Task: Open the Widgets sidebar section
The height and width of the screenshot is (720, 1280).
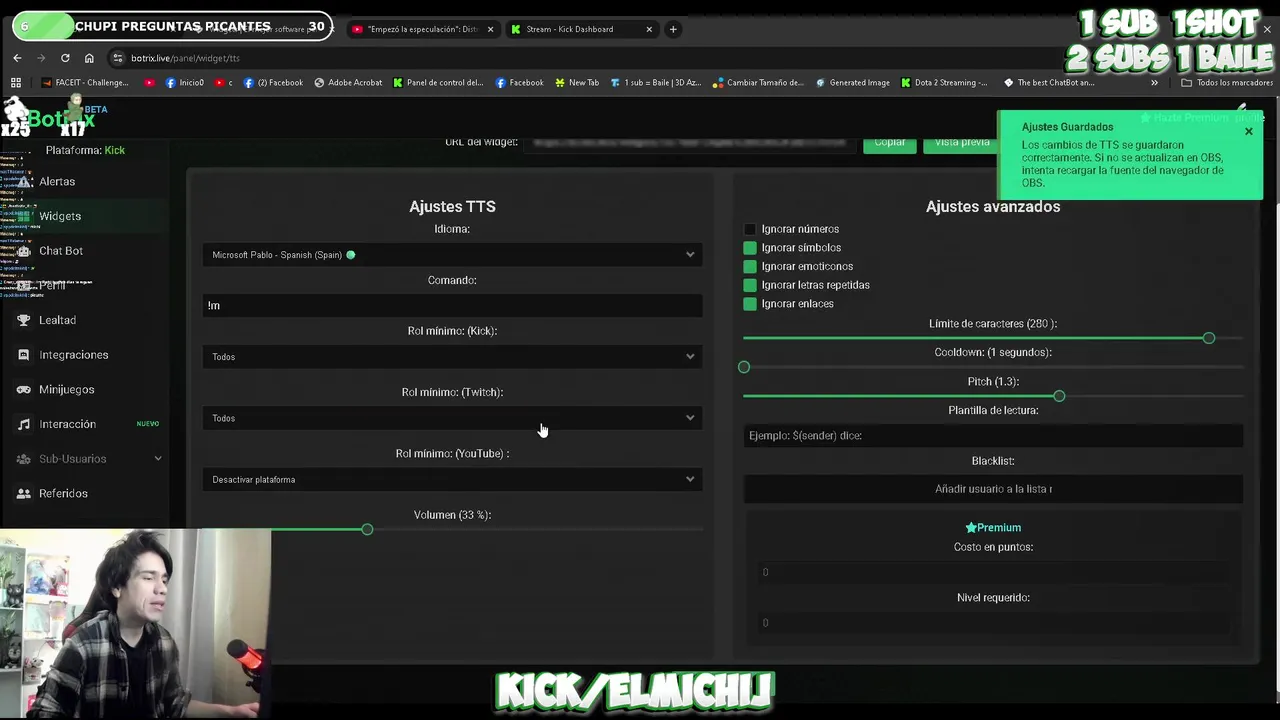Action: point(60,216)
